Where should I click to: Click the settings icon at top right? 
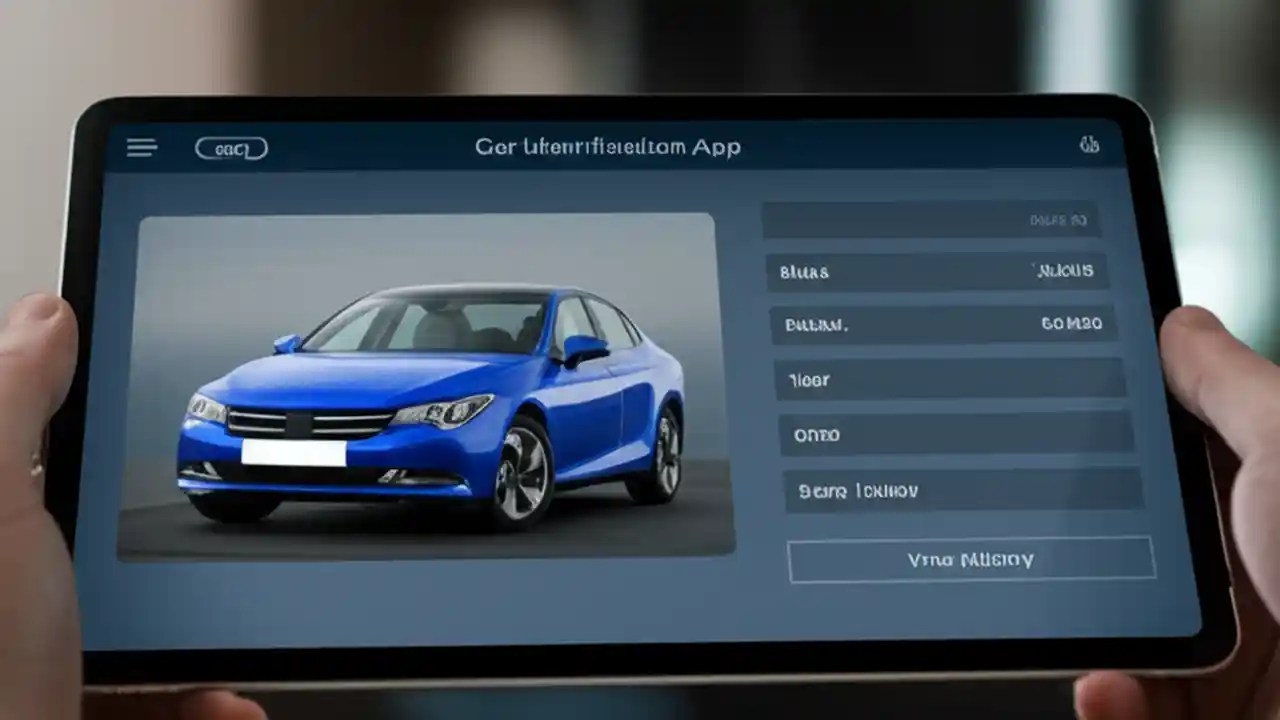coord(1089,144)
